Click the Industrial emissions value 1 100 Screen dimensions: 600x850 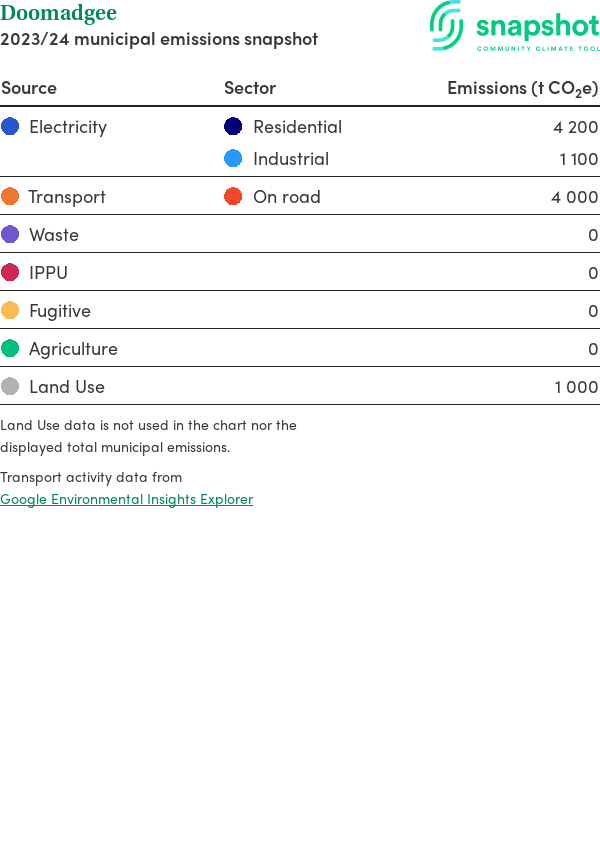(578, 159)
